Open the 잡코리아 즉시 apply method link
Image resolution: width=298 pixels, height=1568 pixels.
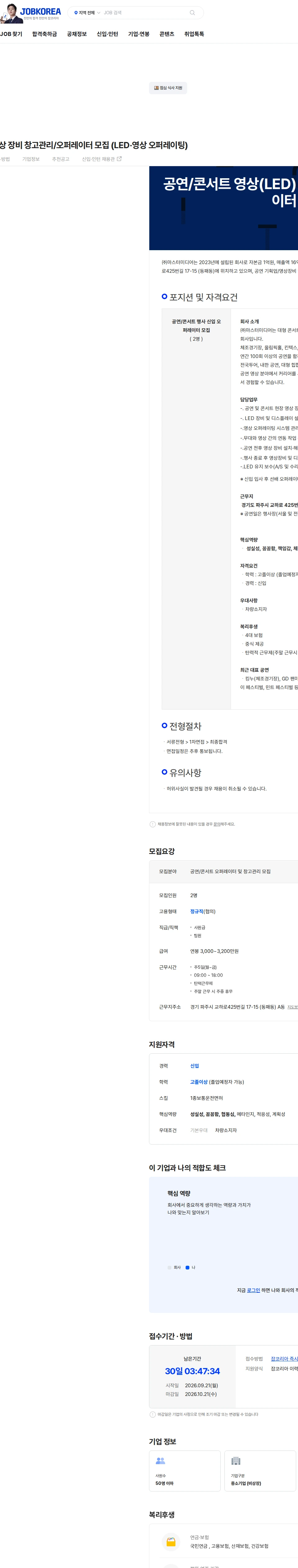pos(285,1359)
